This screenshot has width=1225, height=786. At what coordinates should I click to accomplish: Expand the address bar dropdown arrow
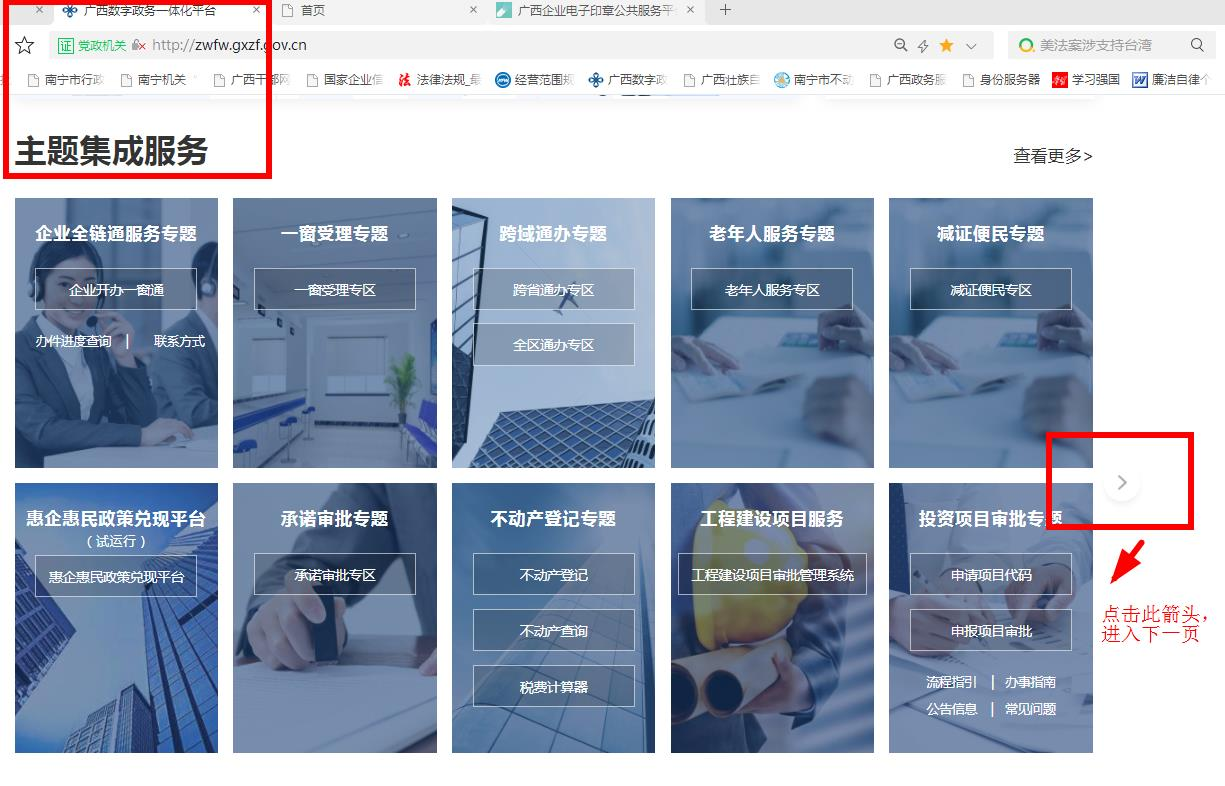pos(971,45)
